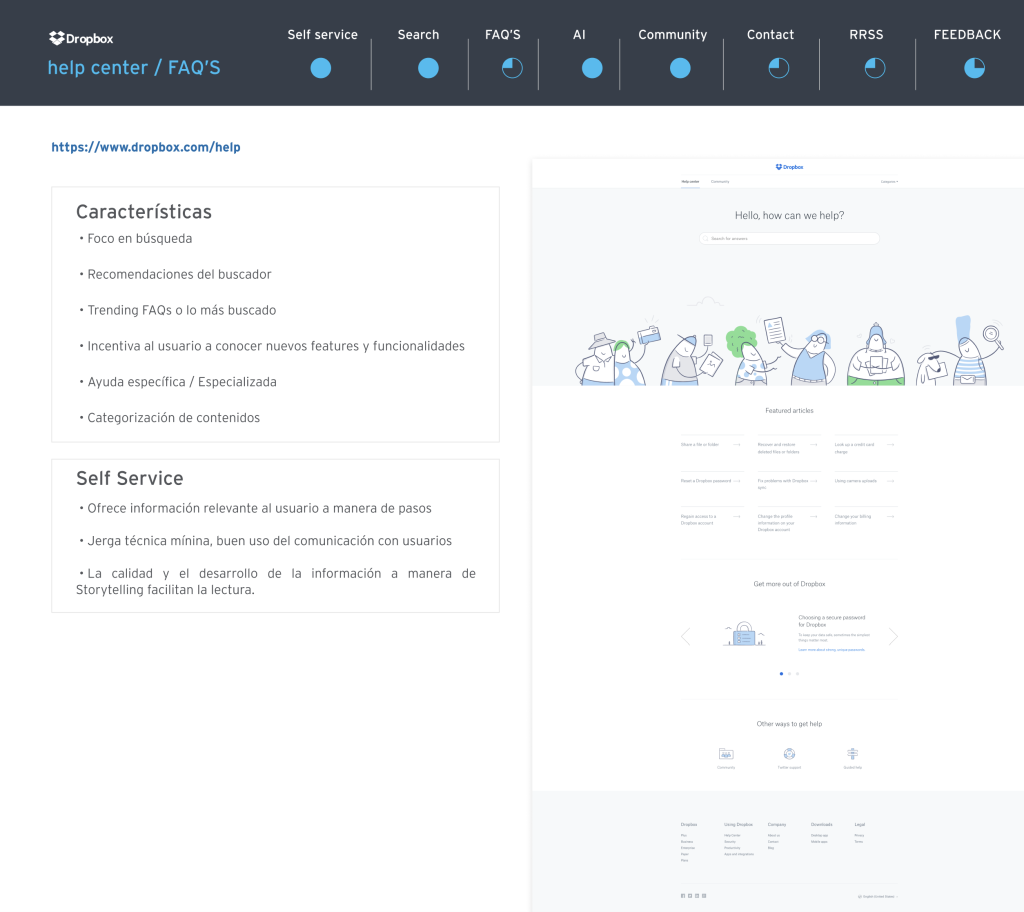Click the Trending FAQs o lo más buscado bullet

click(x=178, y=310)
